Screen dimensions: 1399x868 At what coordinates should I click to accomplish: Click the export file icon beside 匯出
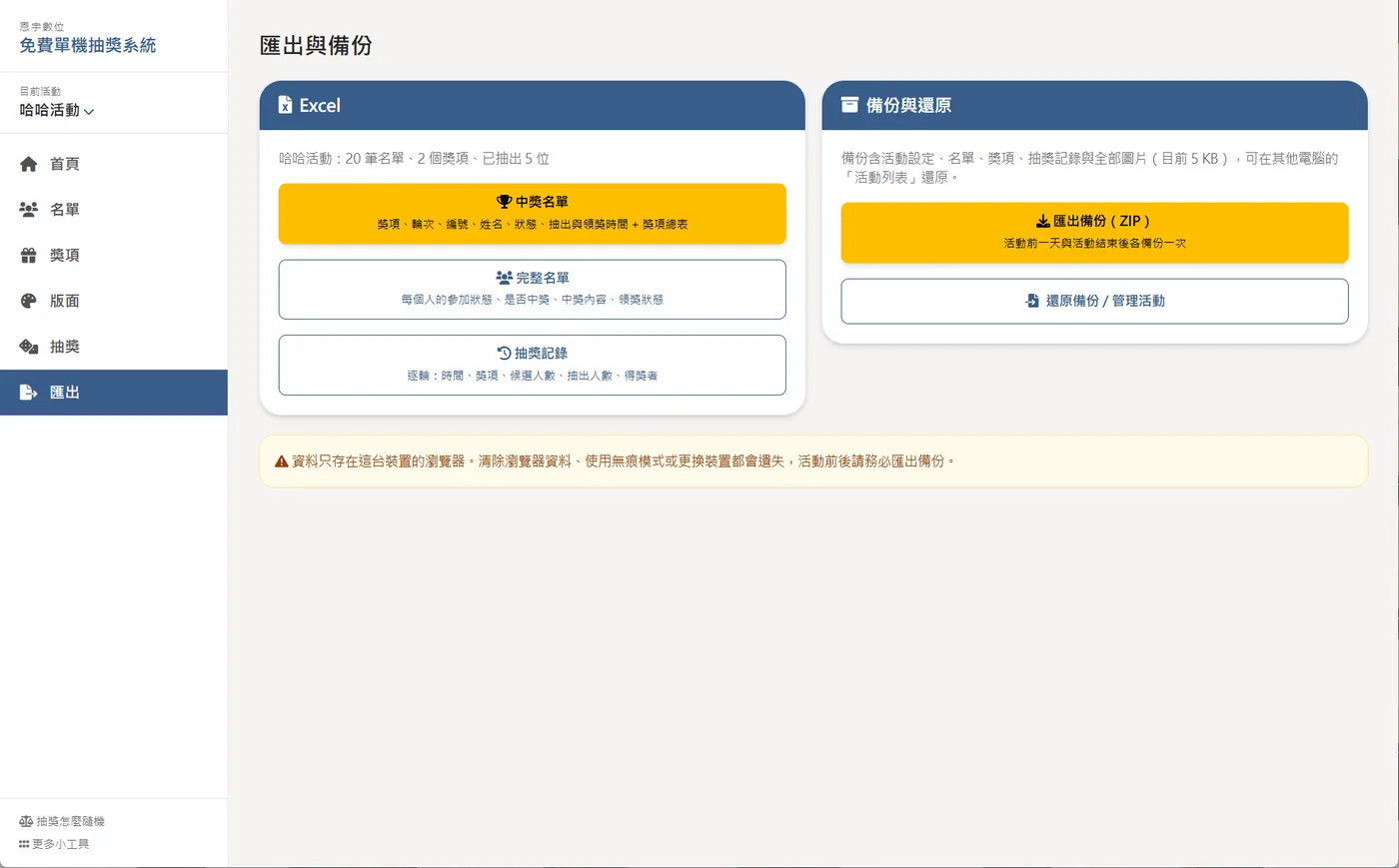point(29,393)
